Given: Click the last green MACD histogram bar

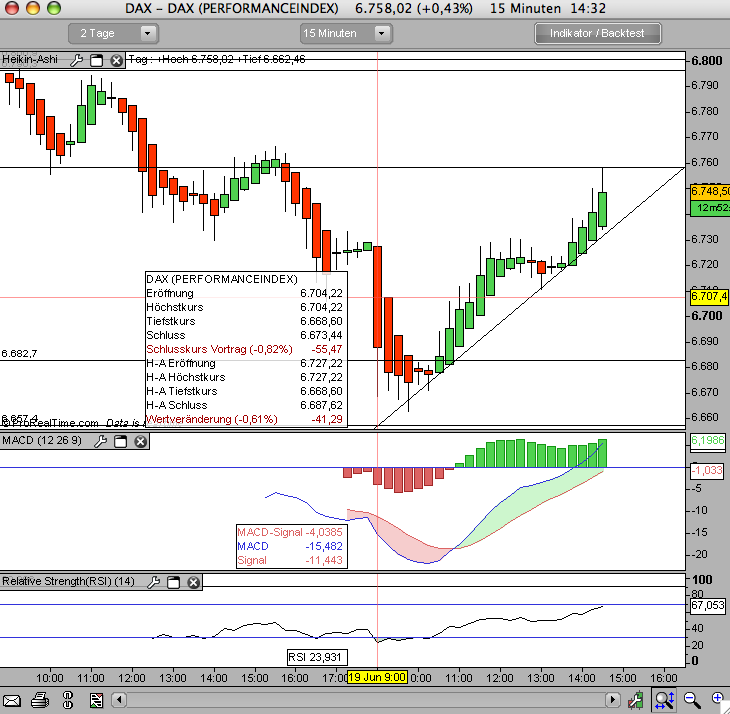Looking at the screenshot, I should pos(602,453).
